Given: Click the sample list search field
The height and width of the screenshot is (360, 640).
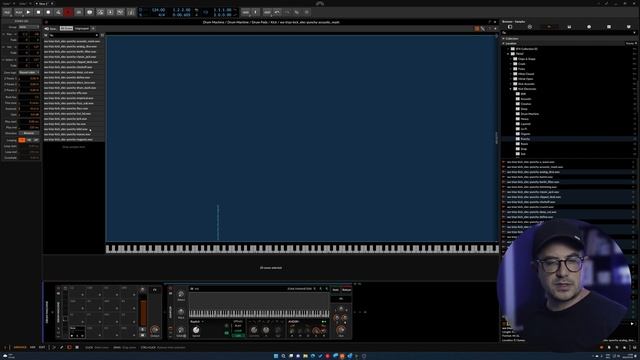Looking at the screenshot, I should pos(73,36).
